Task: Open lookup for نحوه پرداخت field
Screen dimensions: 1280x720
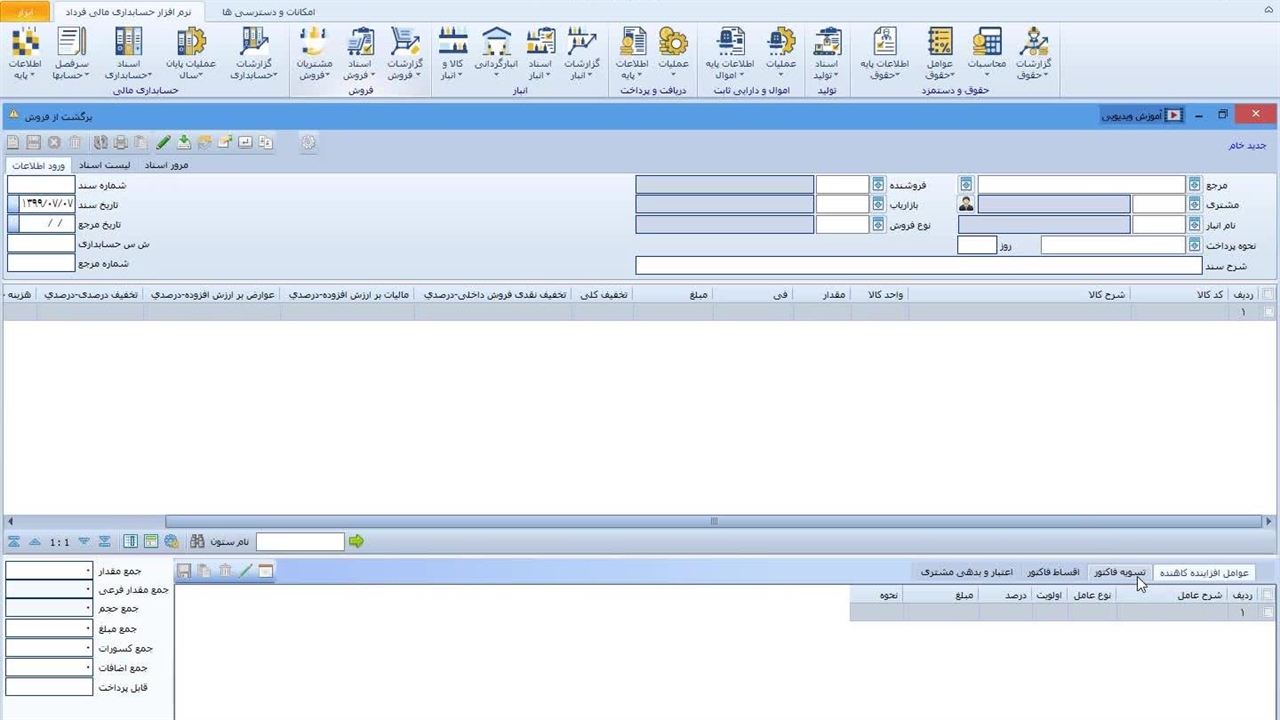Action: point(1194,245)
